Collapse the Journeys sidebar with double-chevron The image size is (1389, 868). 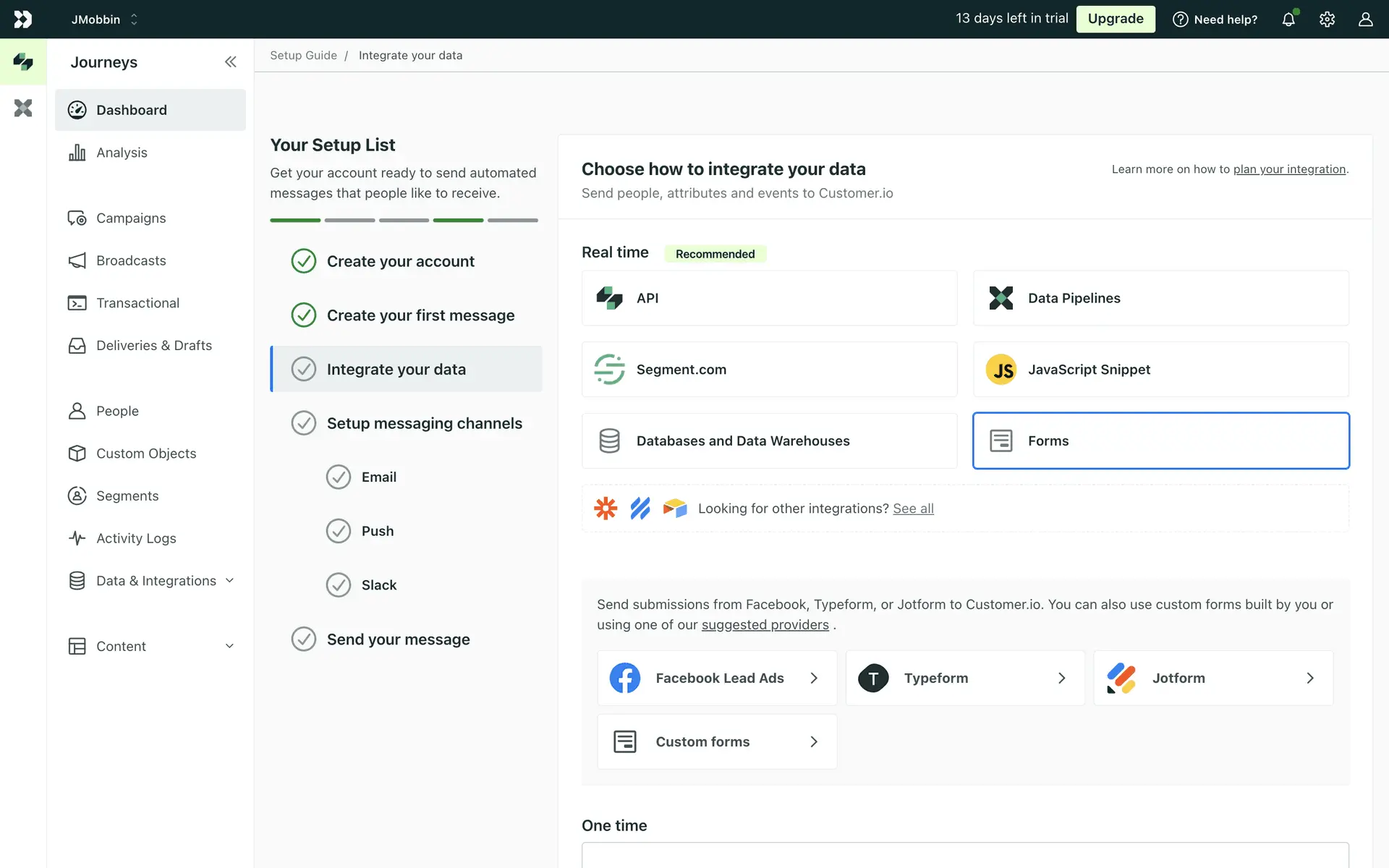tap(230, 62)
